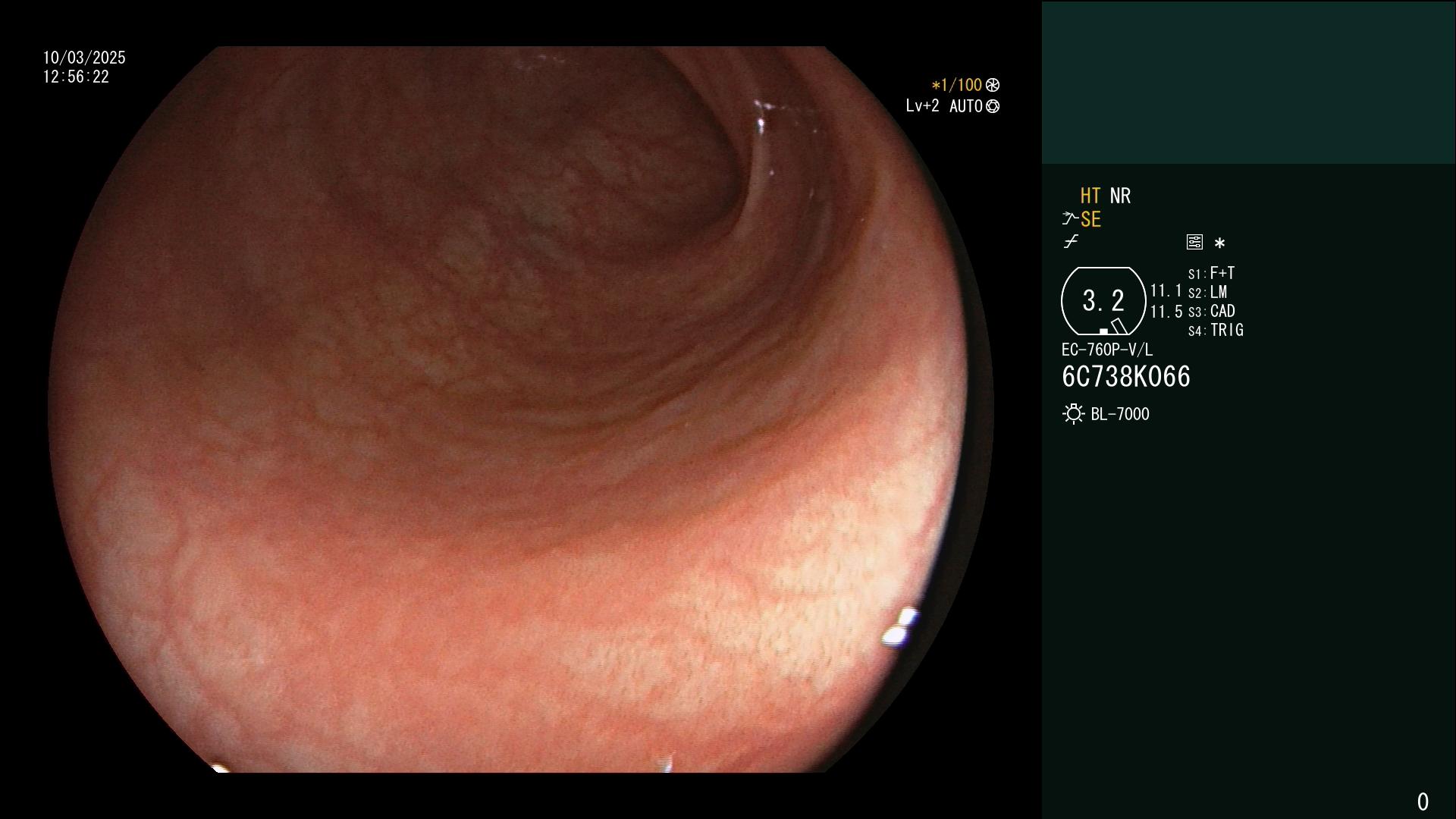Click the S1: F+T switch assignment
Viewport: 1456px width, 819px height.
tap(1212, 273)
